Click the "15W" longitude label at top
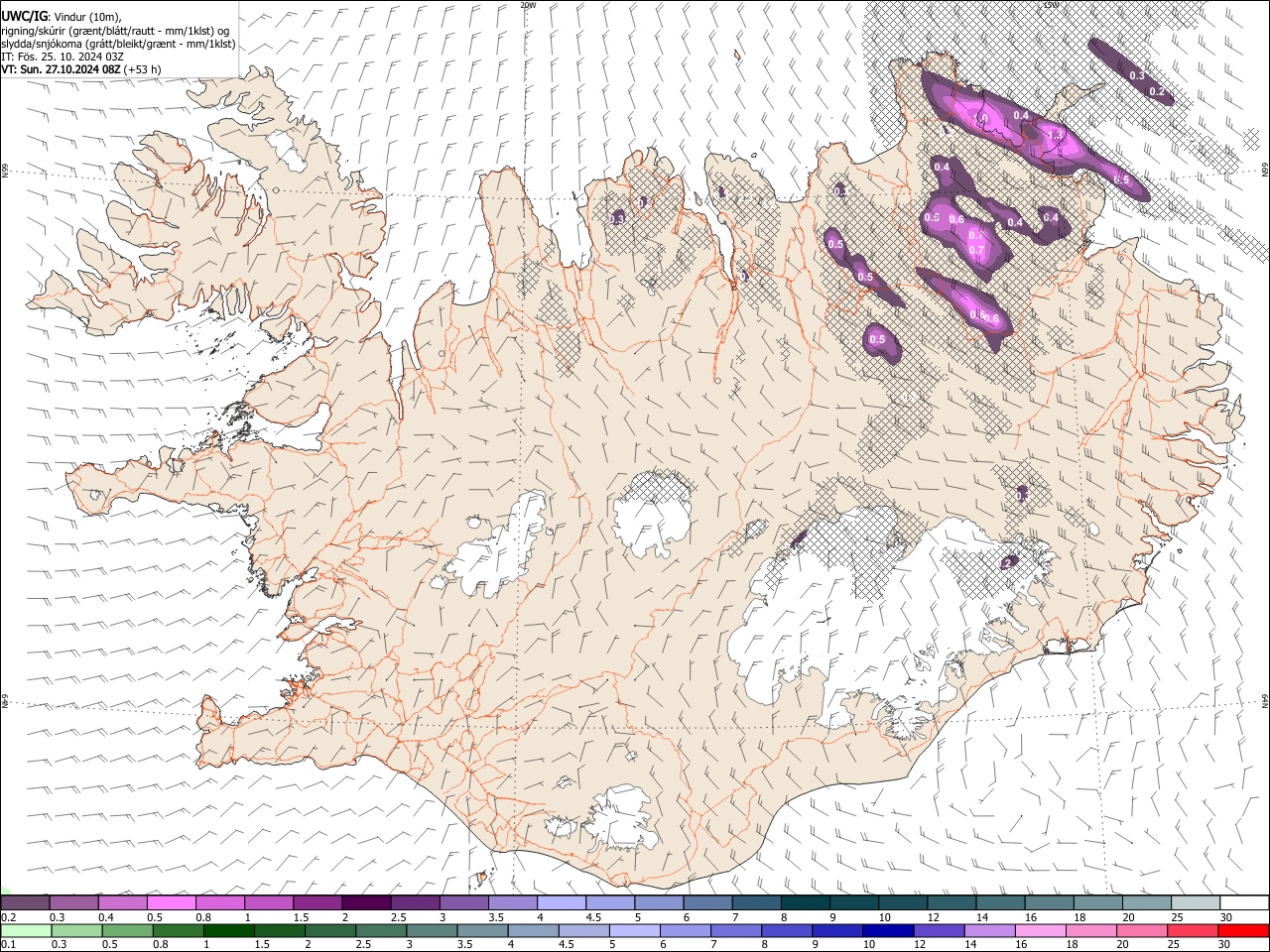This screenshot has height=952, width=1270. 1051,5
